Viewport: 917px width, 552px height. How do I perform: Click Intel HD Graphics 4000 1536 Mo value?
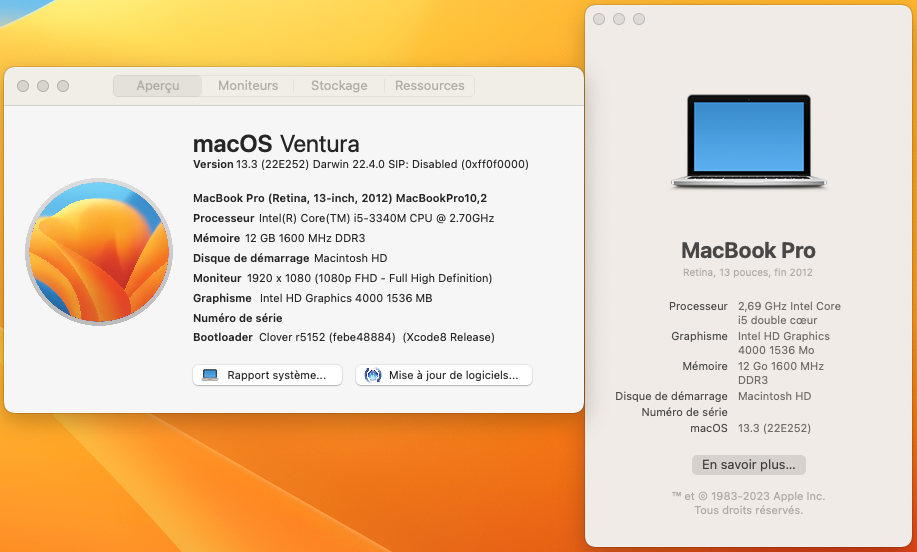click(784, 343)
